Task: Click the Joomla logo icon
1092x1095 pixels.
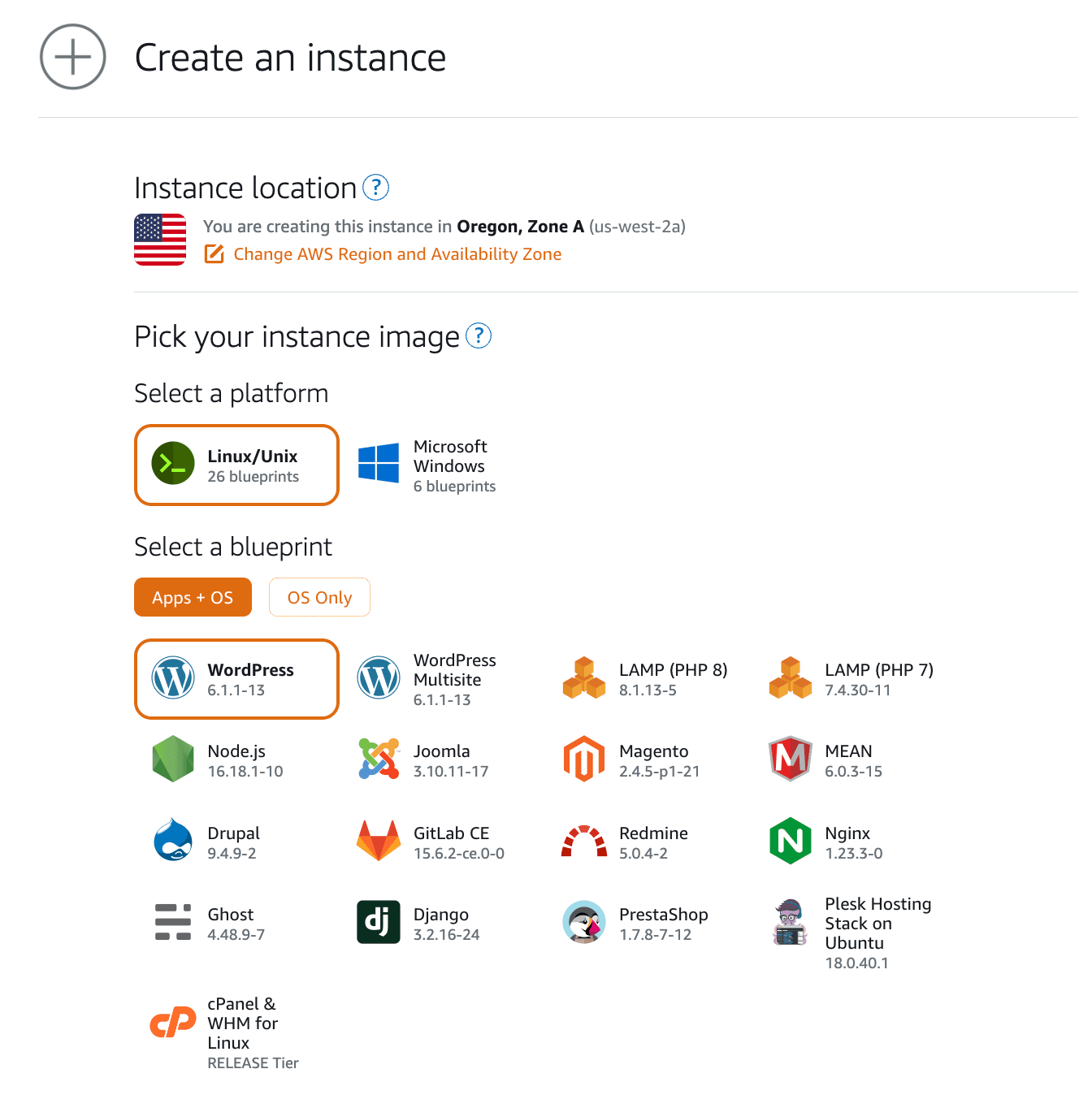Action: tap(379, 760)
